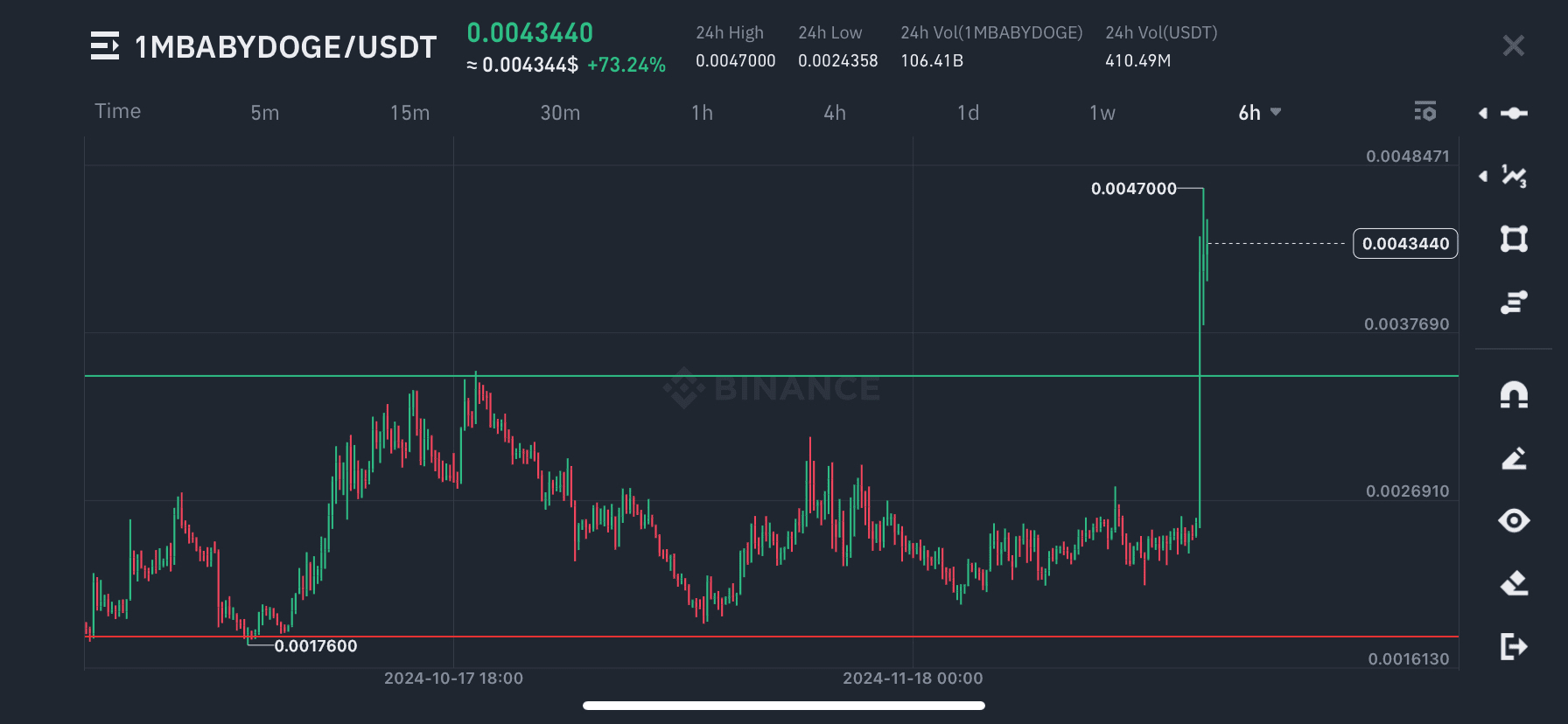The width and height of the screenshot is (1568, 724).
Task: Click the 0.0037690 price axis label
Action: click(x=1407, y=324)
